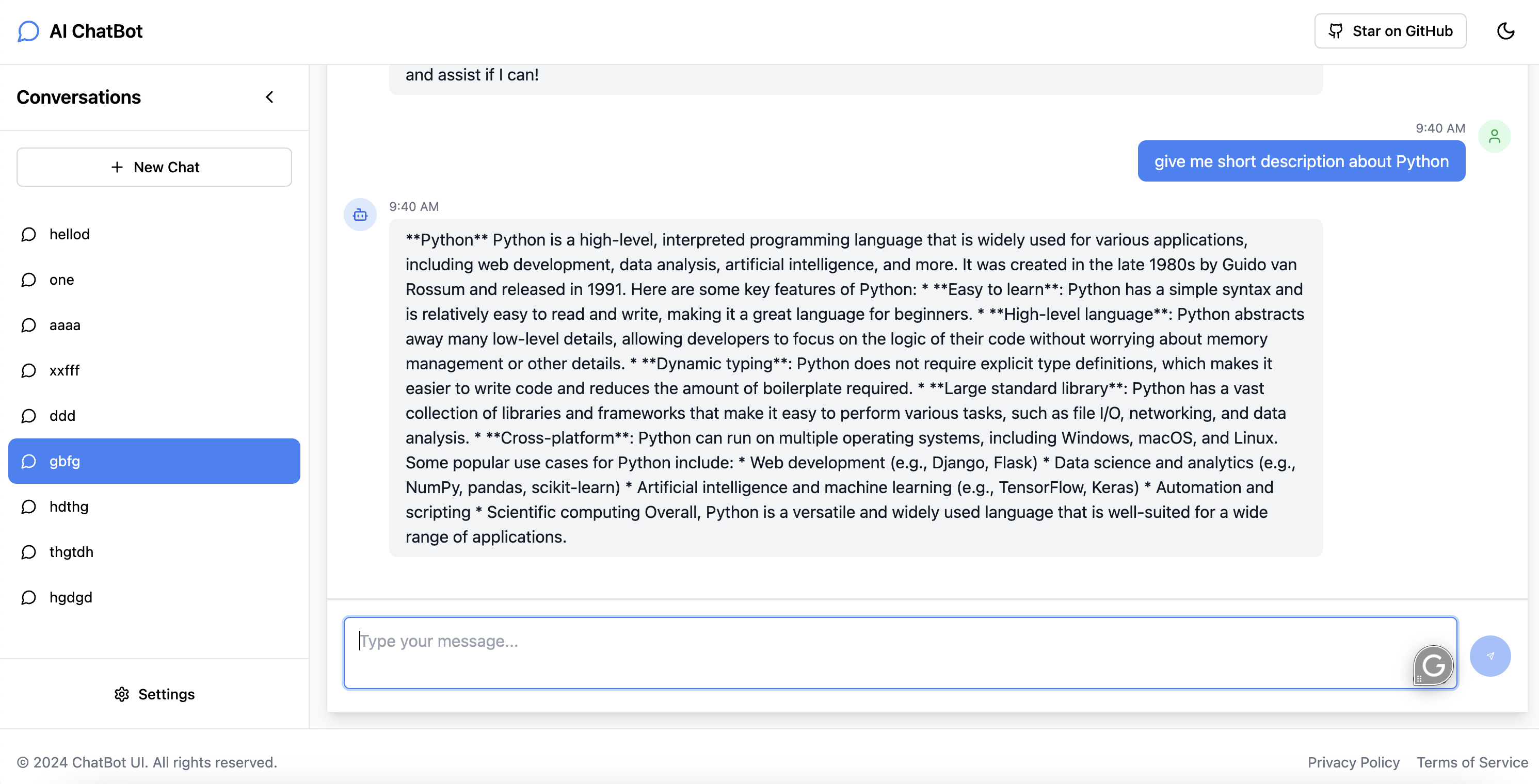Click the Star on GitHub button
This screenshot has height=784, width=1539.
click(1390, 31)
